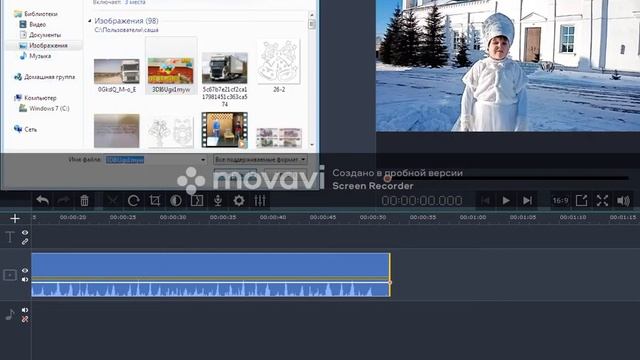Image resolution: width=640 pixels, height=360 pixels.
Task: Select Изображения library in file dialog
Action: coord(48,46)
